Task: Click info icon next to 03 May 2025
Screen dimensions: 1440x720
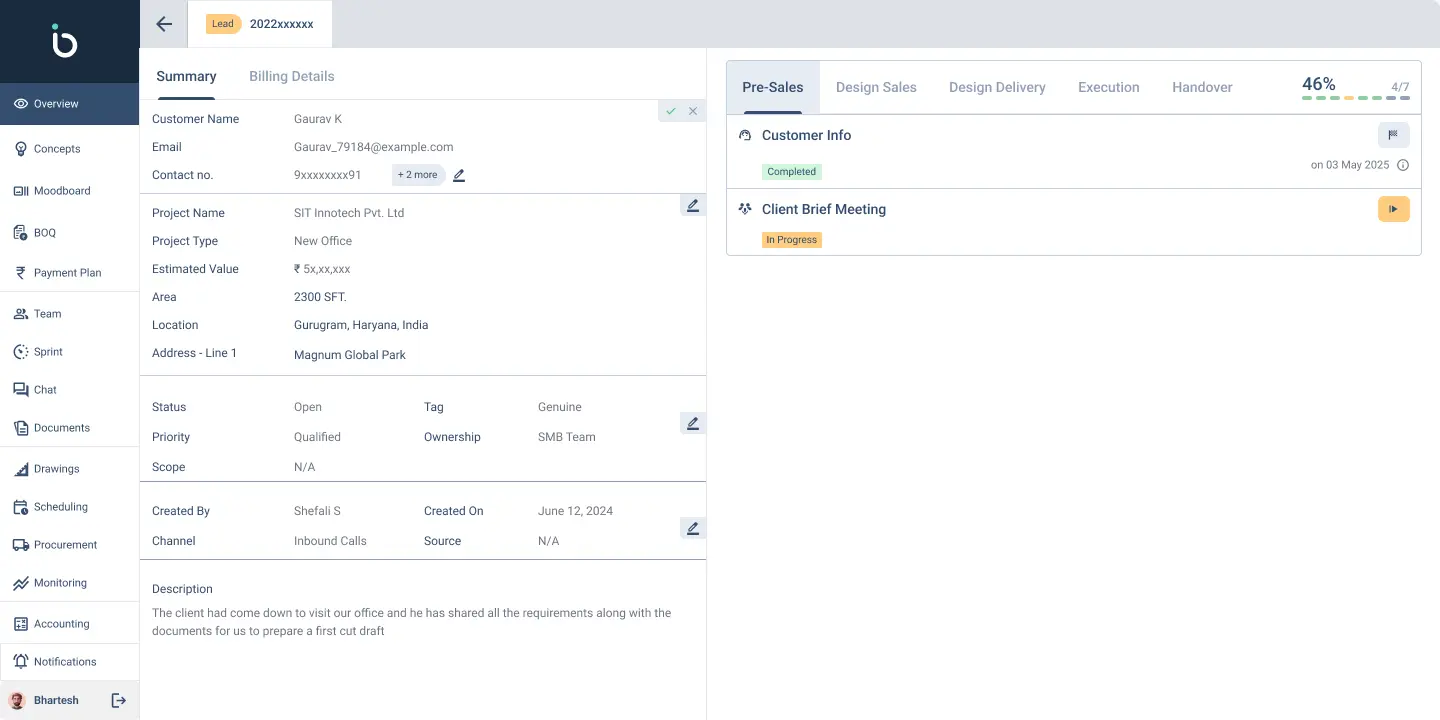Action: tap(1403, 165)
